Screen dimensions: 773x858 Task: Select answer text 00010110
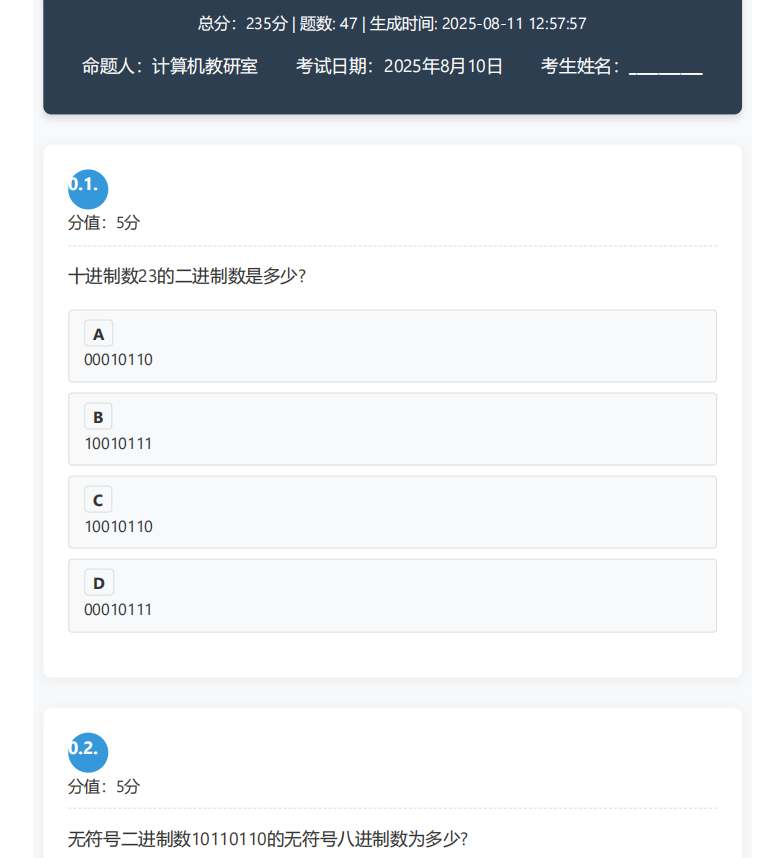point(118,360)
